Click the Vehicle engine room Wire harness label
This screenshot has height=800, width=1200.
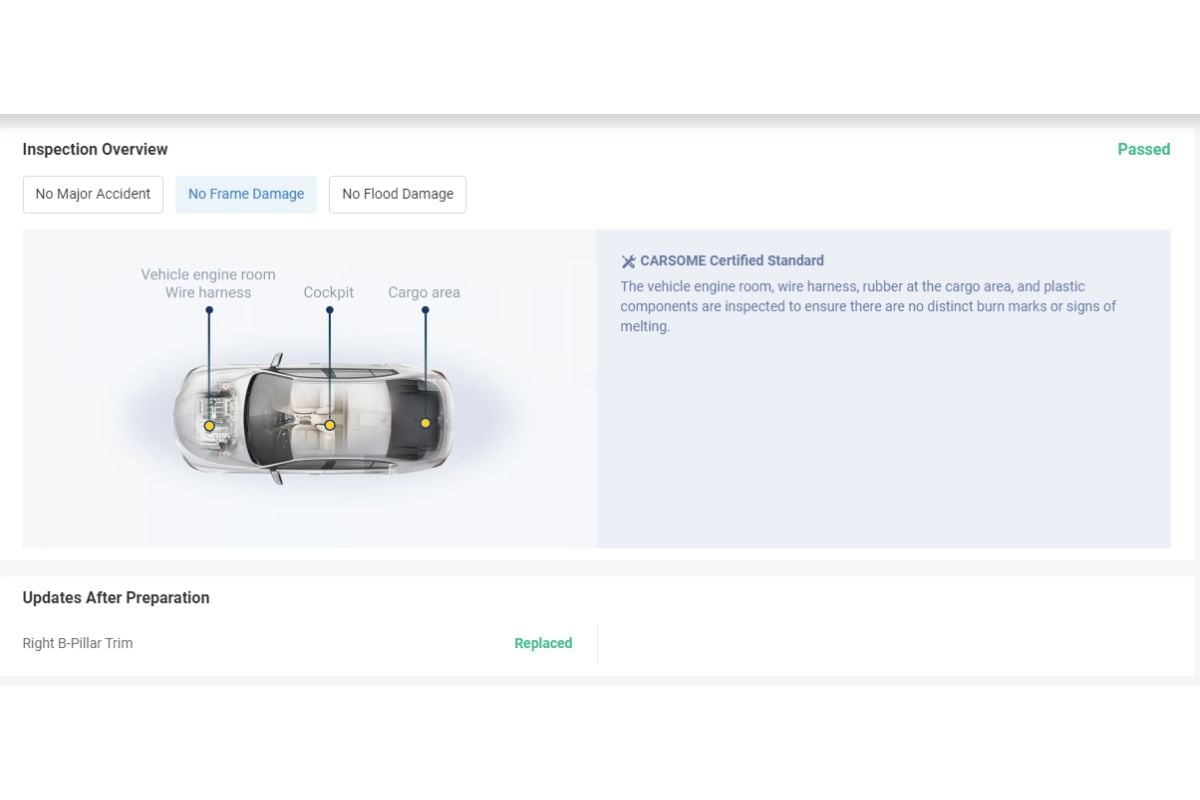click(x=208, y=283)
